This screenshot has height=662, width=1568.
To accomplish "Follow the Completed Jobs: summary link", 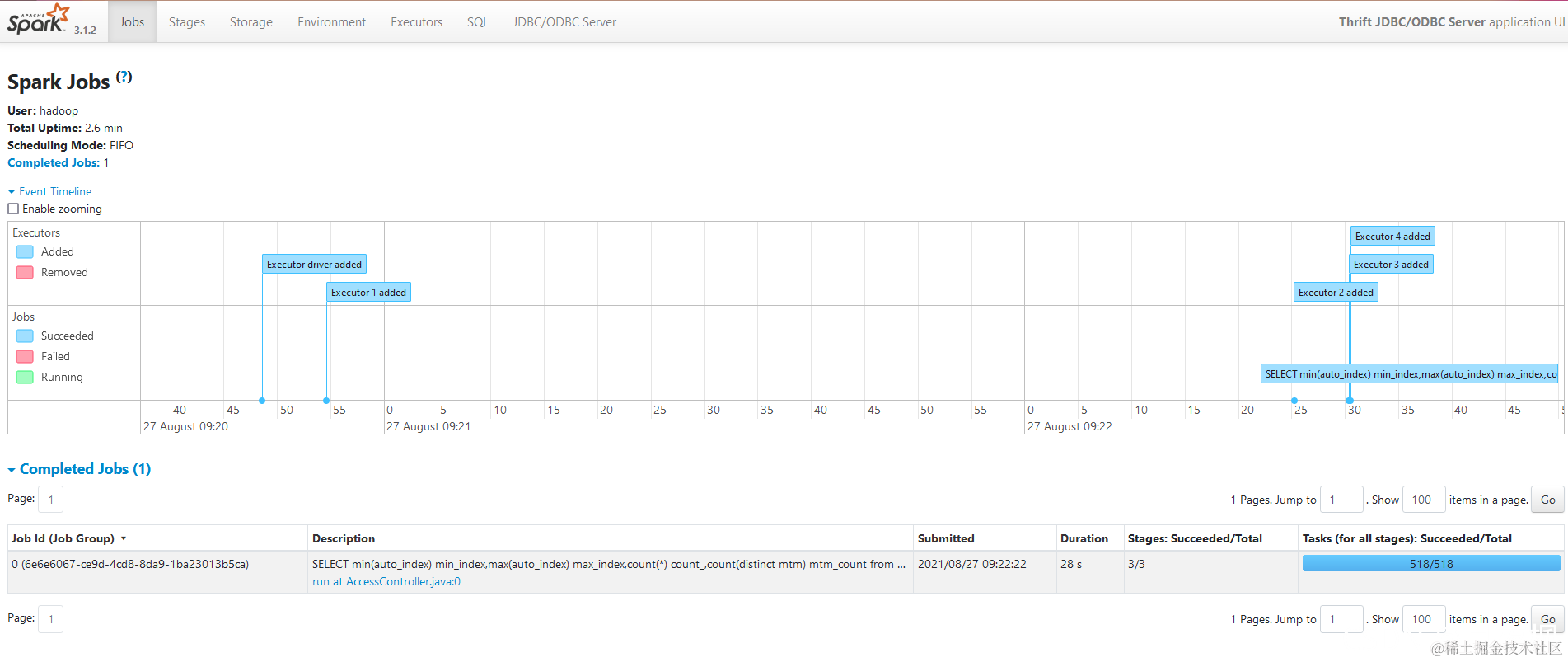I will 54,162.
